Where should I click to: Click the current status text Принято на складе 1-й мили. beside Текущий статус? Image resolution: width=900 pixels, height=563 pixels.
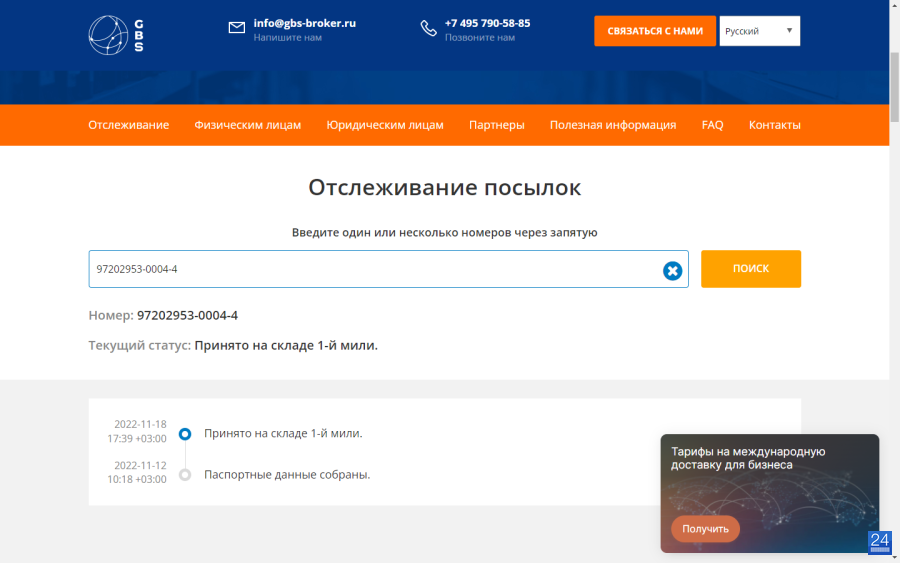tap(286, 345)
